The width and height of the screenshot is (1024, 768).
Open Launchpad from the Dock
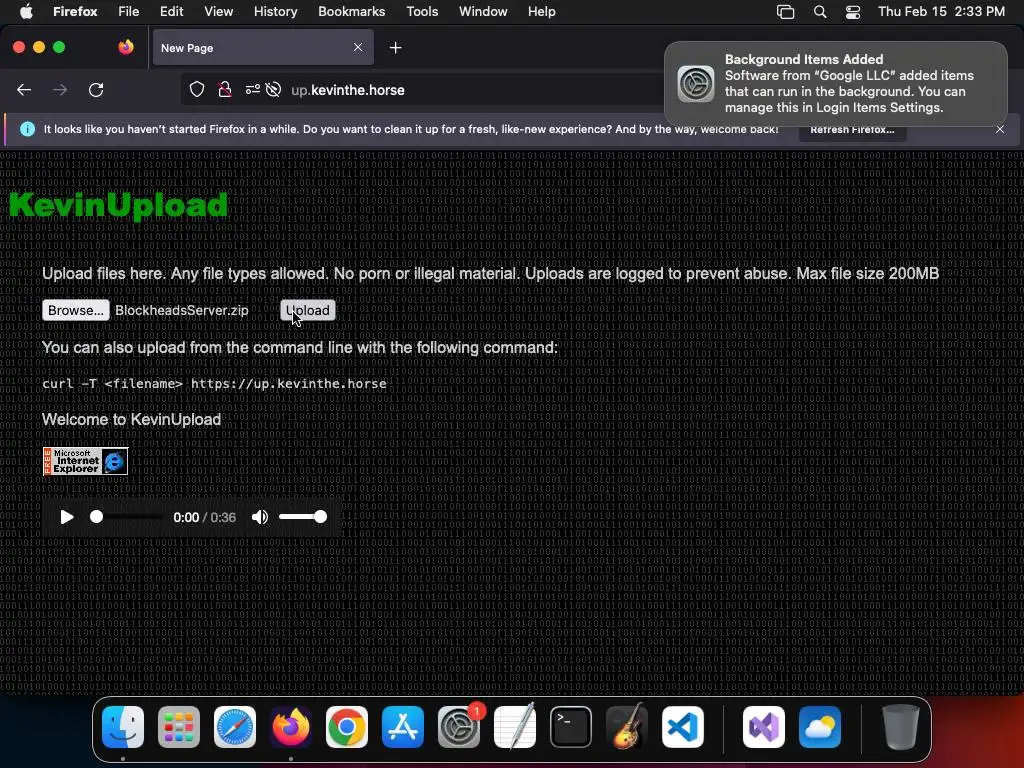179,727
